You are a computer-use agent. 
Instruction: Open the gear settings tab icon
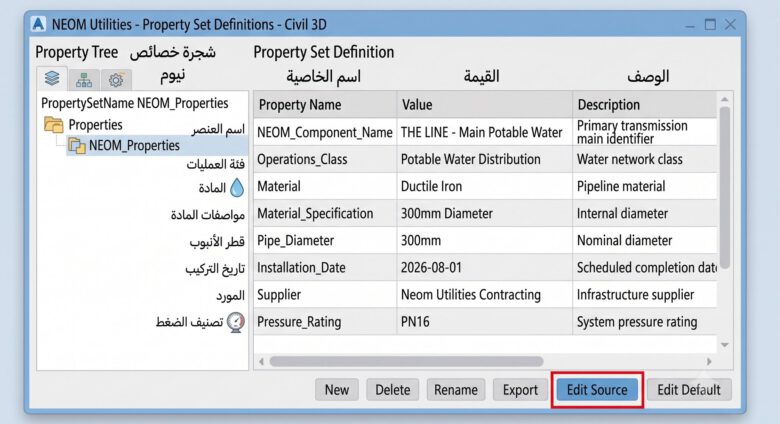pos(116,80)
